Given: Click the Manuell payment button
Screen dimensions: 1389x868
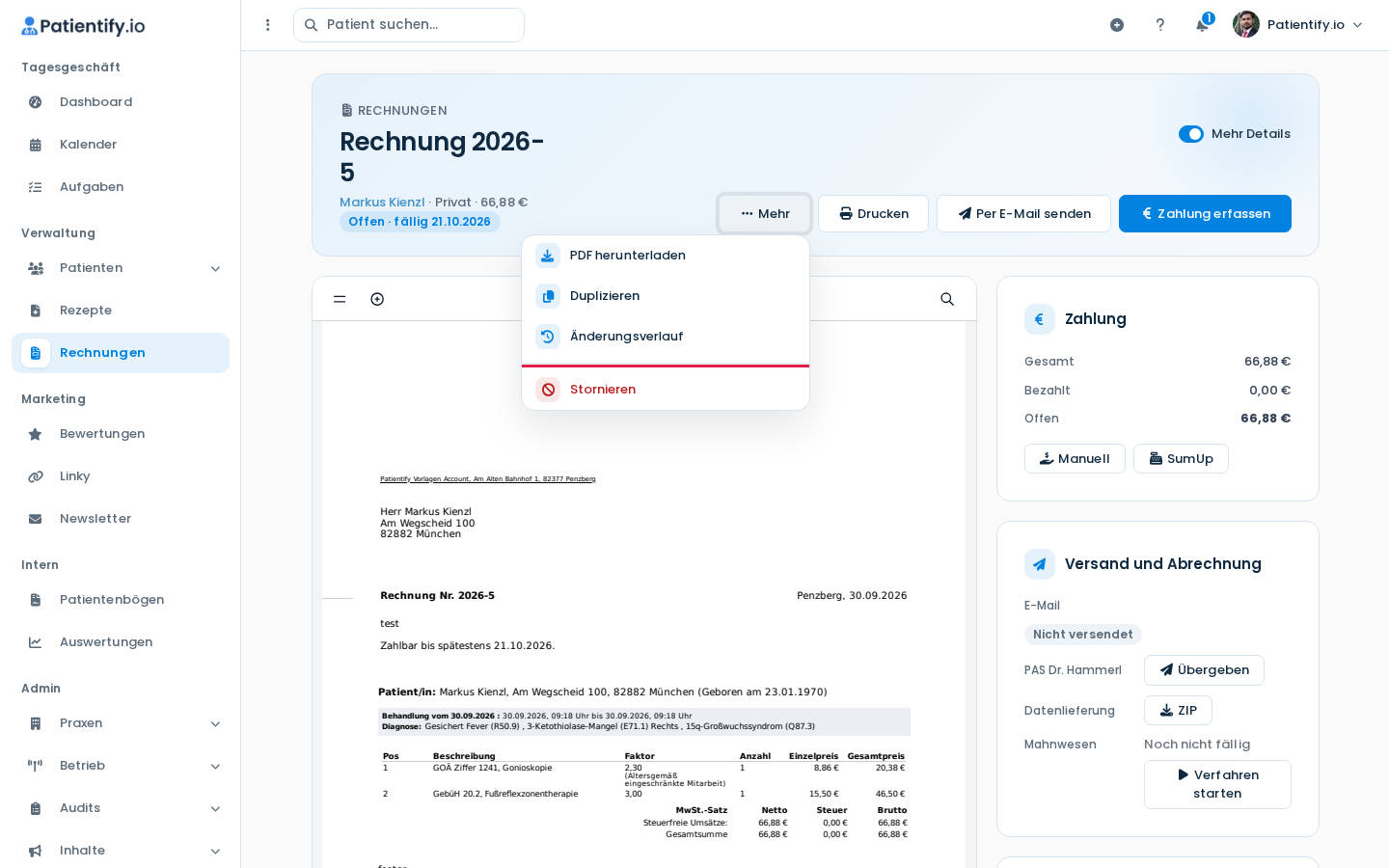Looking at the screenshot, I should coord(1075,459).
